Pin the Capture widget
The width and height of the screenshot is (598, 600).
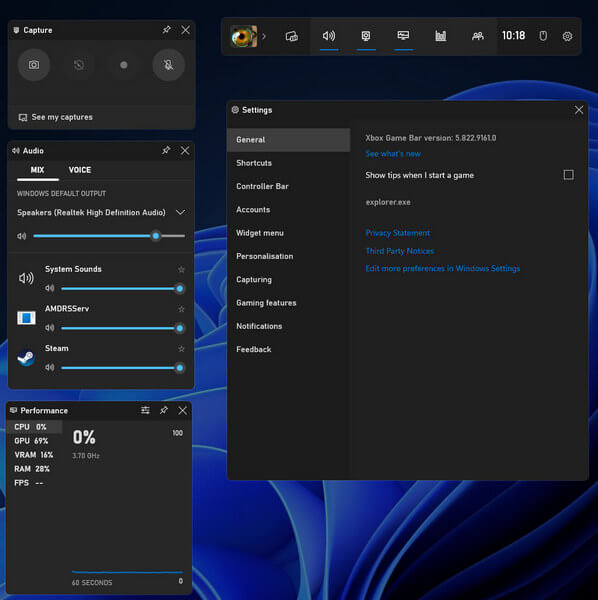(166, 29)
